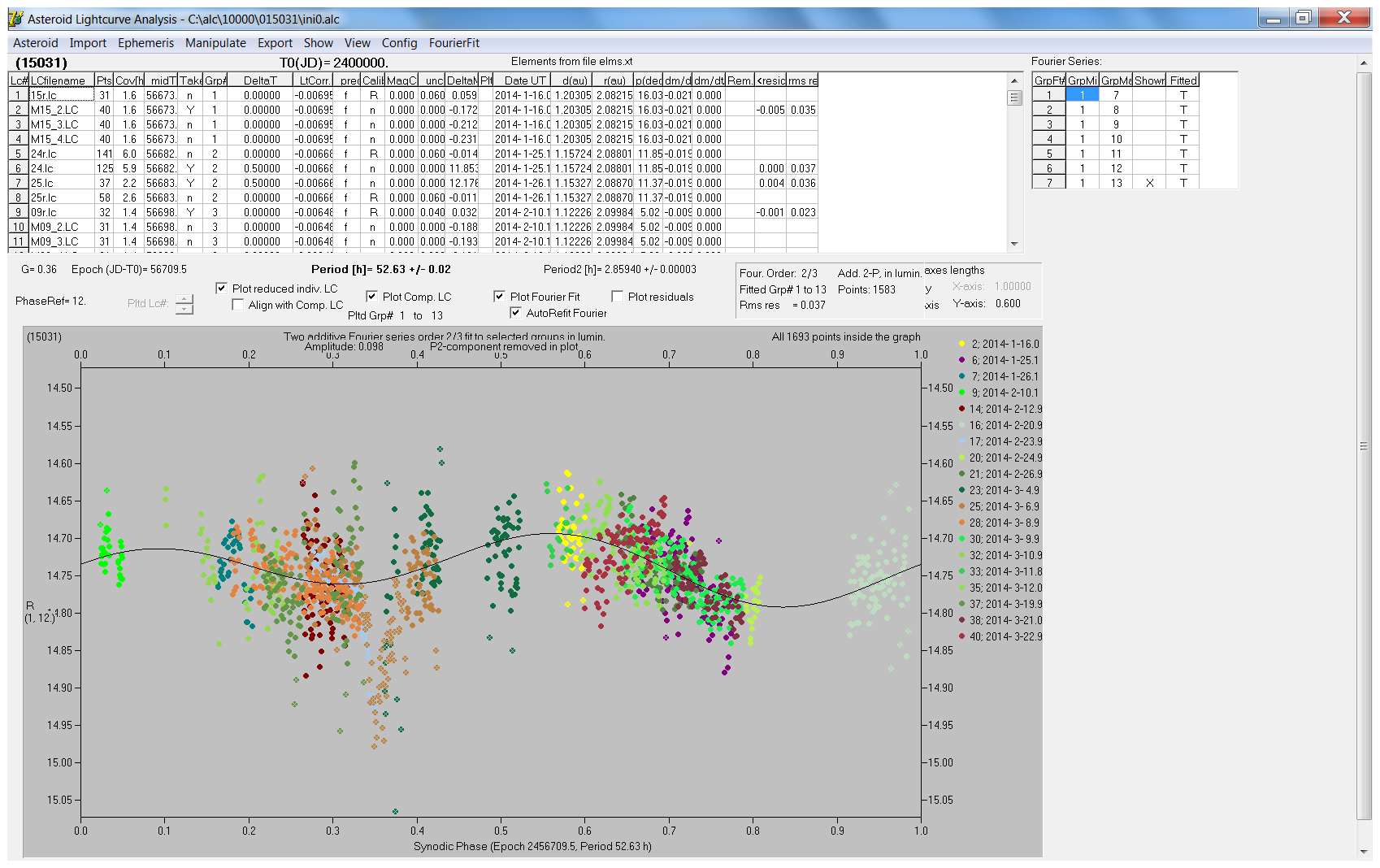Click the Four. Order: 2/3 value

779,273
